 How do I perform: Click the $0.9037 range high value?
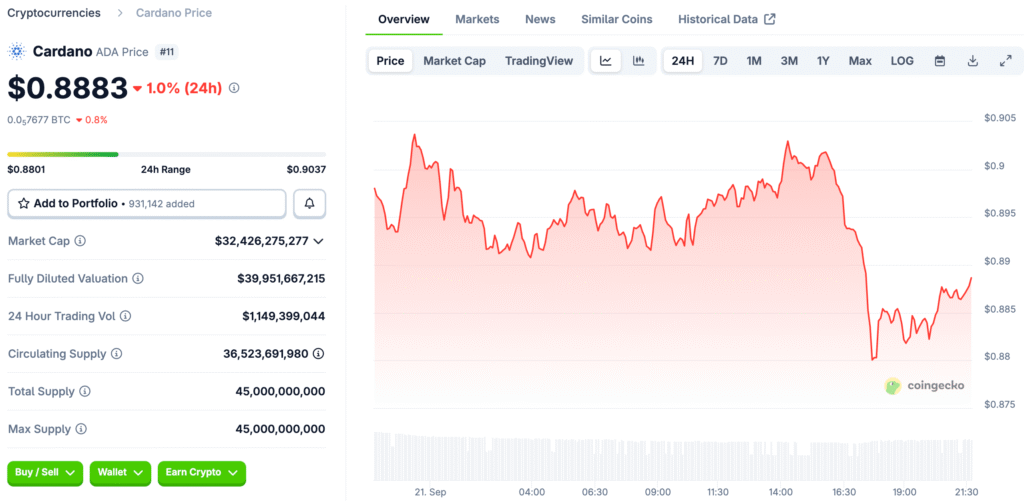(306, 170)
